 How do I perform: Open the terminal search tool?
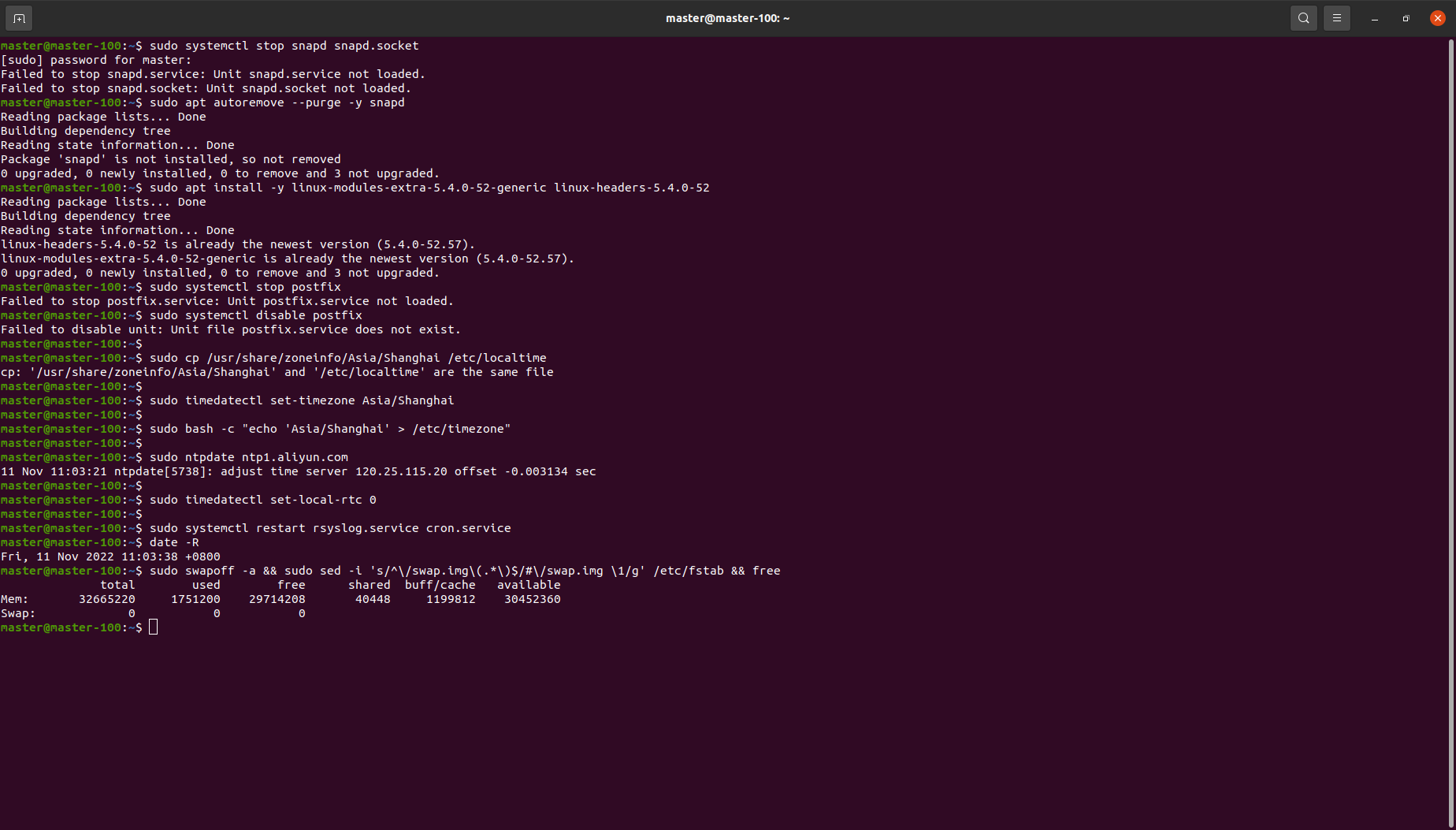1303,17
